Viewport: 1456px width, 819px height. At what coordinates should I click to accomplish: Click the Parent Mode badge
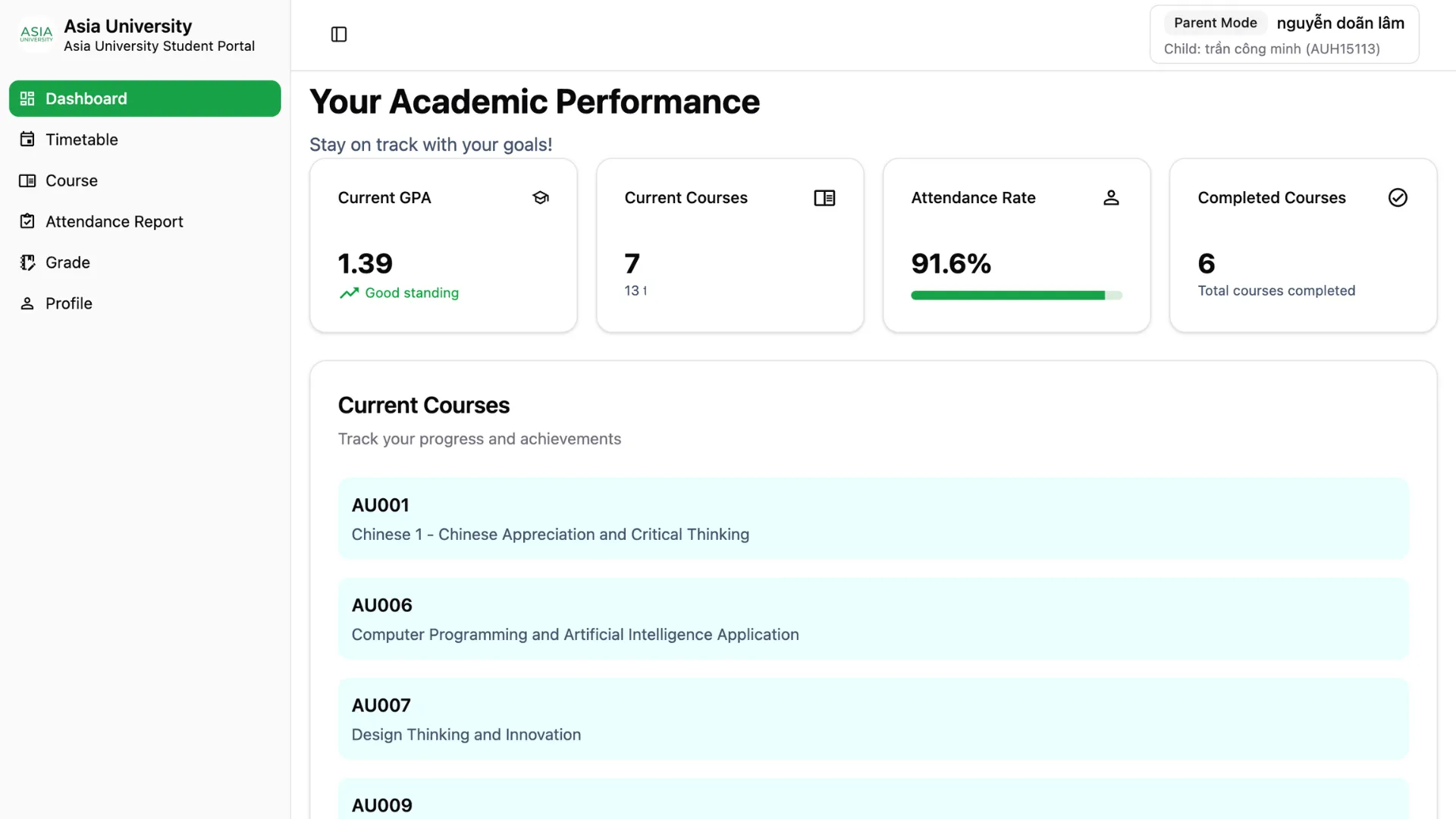coord(1214,23)
